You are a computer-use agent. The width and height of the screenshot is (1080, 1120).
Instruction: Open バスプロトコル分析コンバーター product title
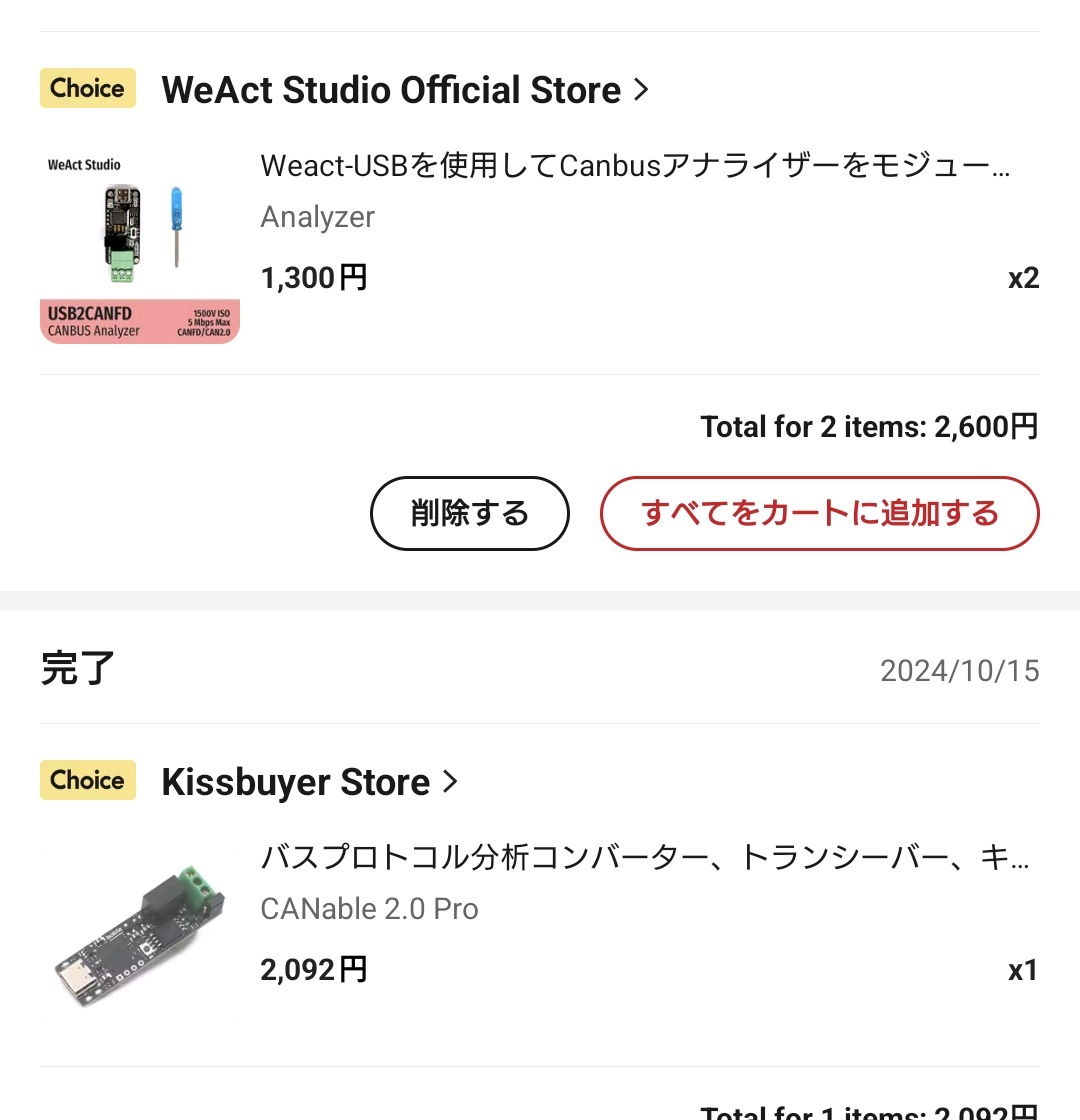coord(645,857)
